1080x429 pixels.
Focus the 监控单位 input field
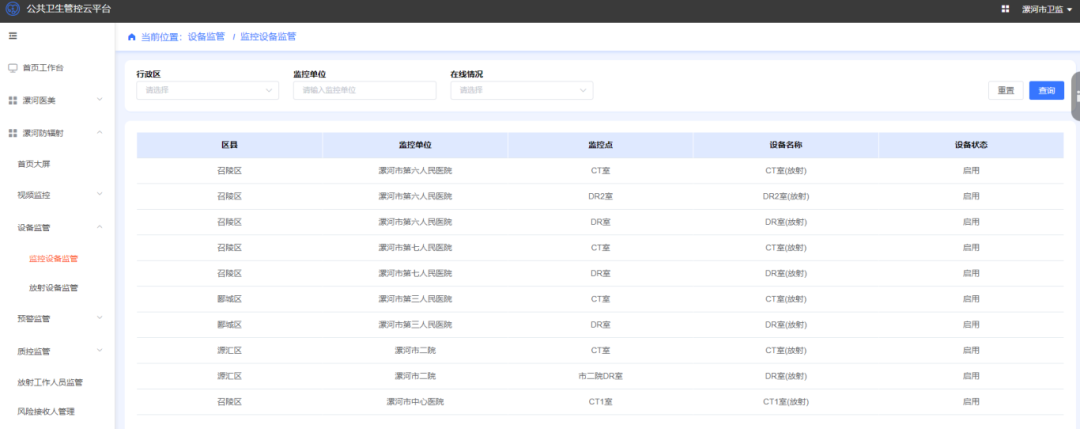click(x=364, y=90)
